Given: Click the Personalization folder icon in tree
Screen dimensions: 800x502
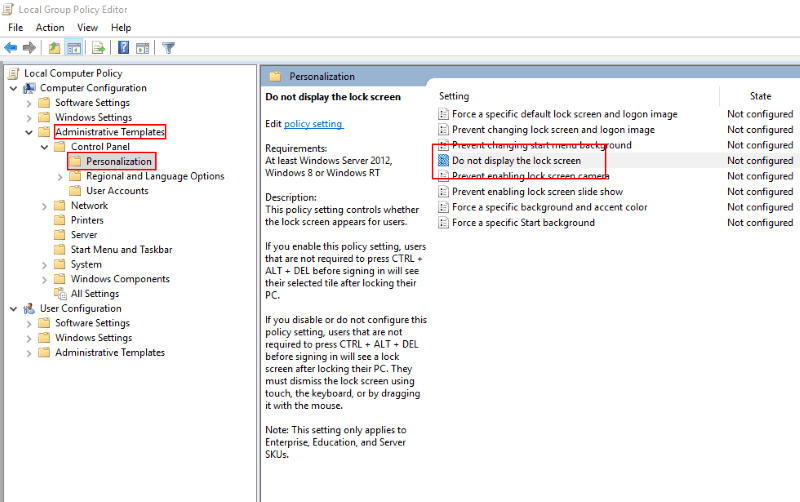Looking at the screenshot, I should point(76,162).
